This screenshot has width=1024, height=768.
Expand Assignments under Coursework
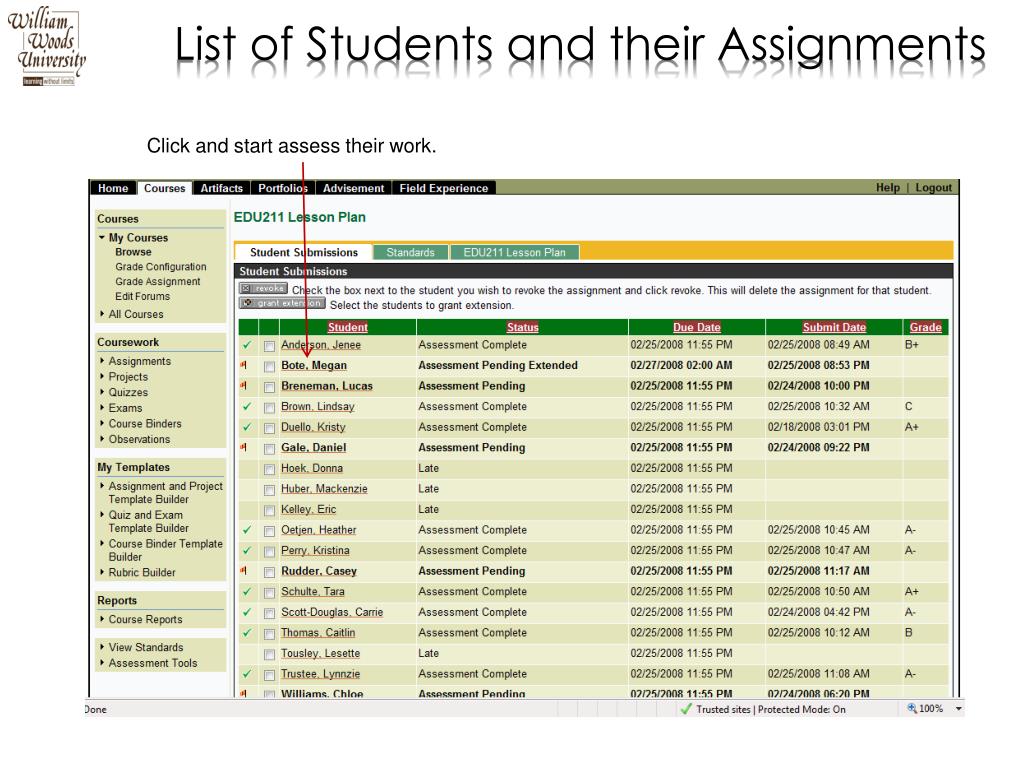click(x=102, y=360)
